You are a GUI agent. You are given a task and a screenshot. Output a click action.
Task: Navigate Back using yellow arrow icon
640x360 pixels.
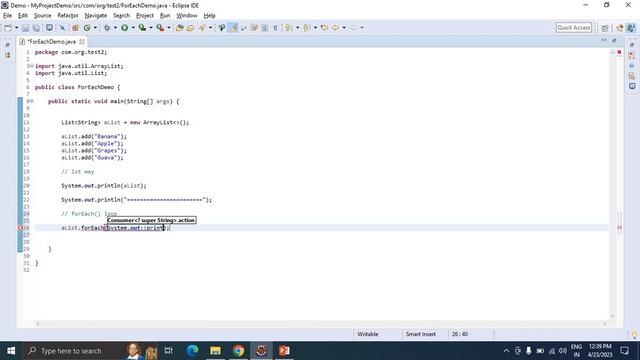336,28
